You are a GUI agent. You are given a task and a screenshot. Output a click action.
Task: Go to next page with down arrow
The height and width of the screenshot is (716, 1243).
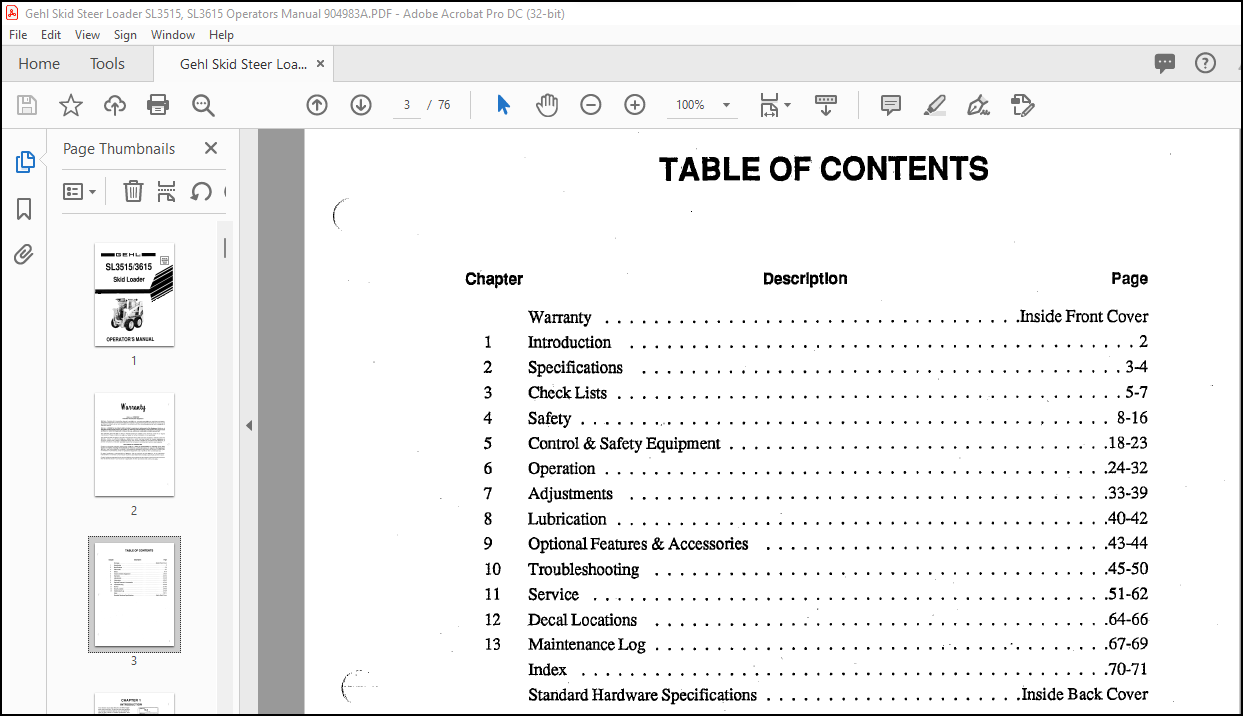click(361, 105)
